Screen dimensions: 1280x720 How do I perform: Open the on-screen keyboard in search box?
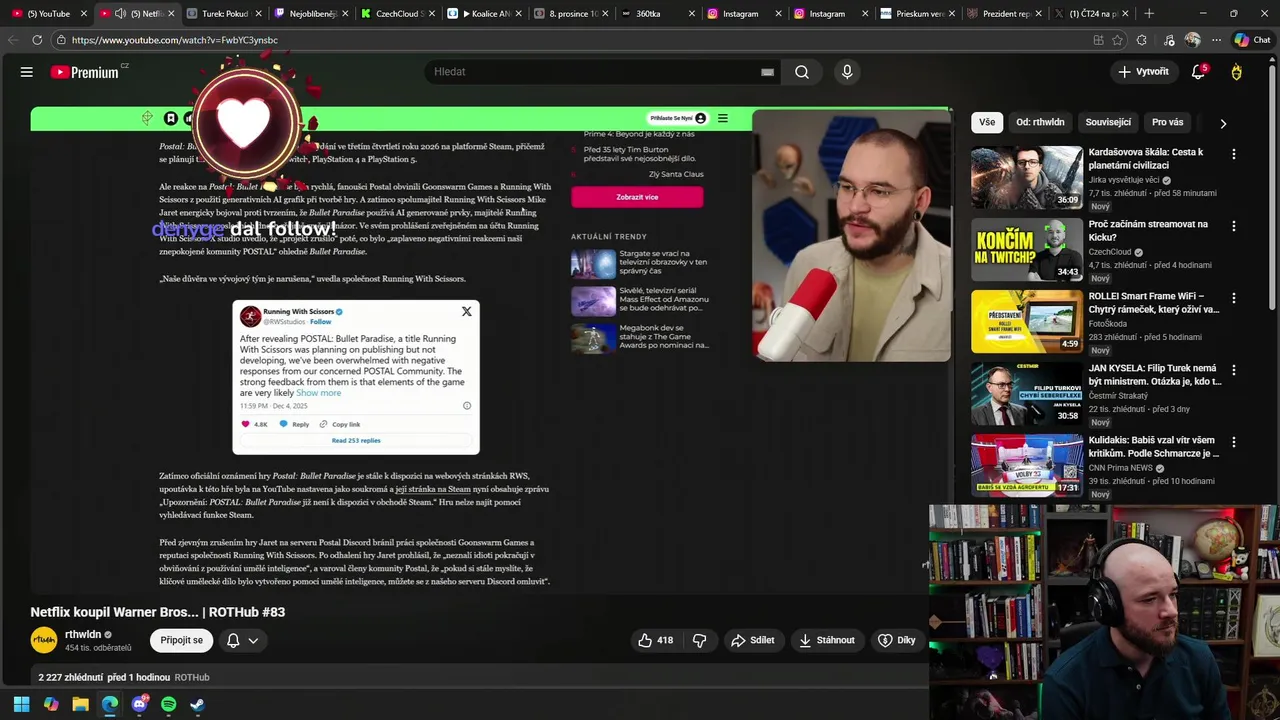(767, 72)
